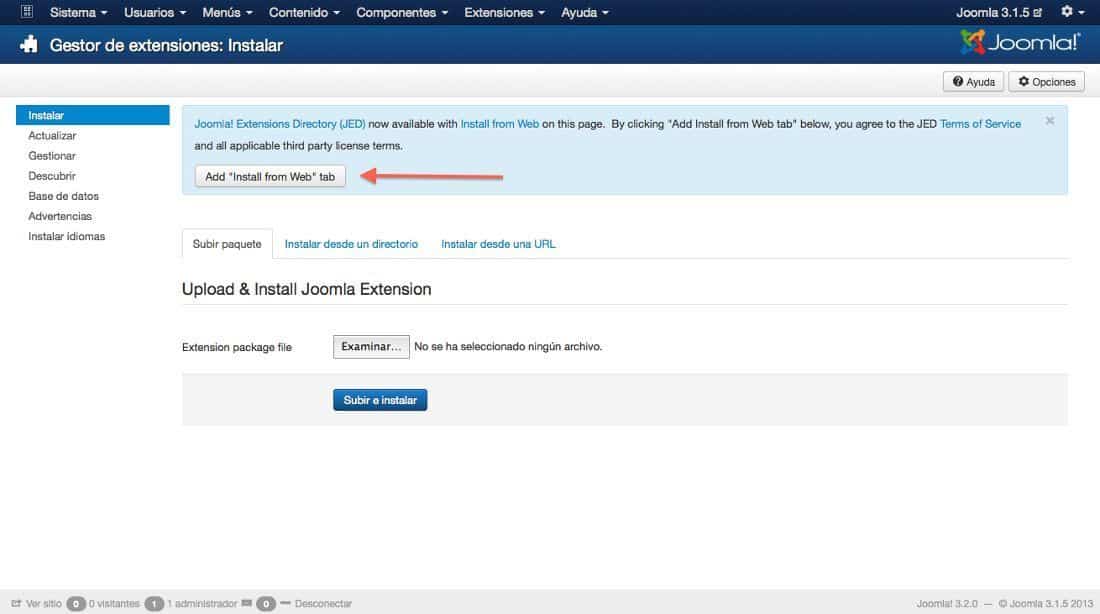This screenshot has width=1100, height=614.
Task: Click the administrator count badge
Action: 154,603
